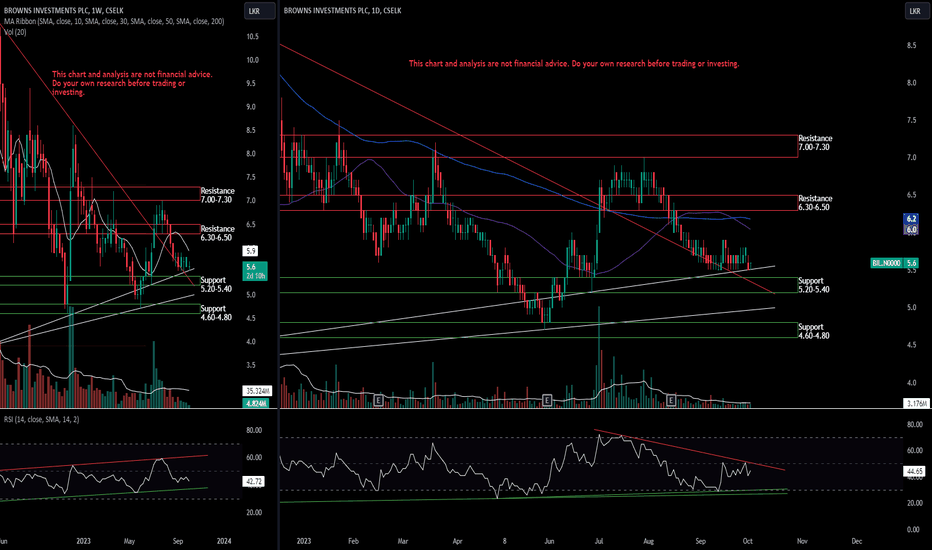The width and height of the screenshot is (932, 550).
Task: Click the 2024 label on weekly time axis
Action: tap(224, 541)
